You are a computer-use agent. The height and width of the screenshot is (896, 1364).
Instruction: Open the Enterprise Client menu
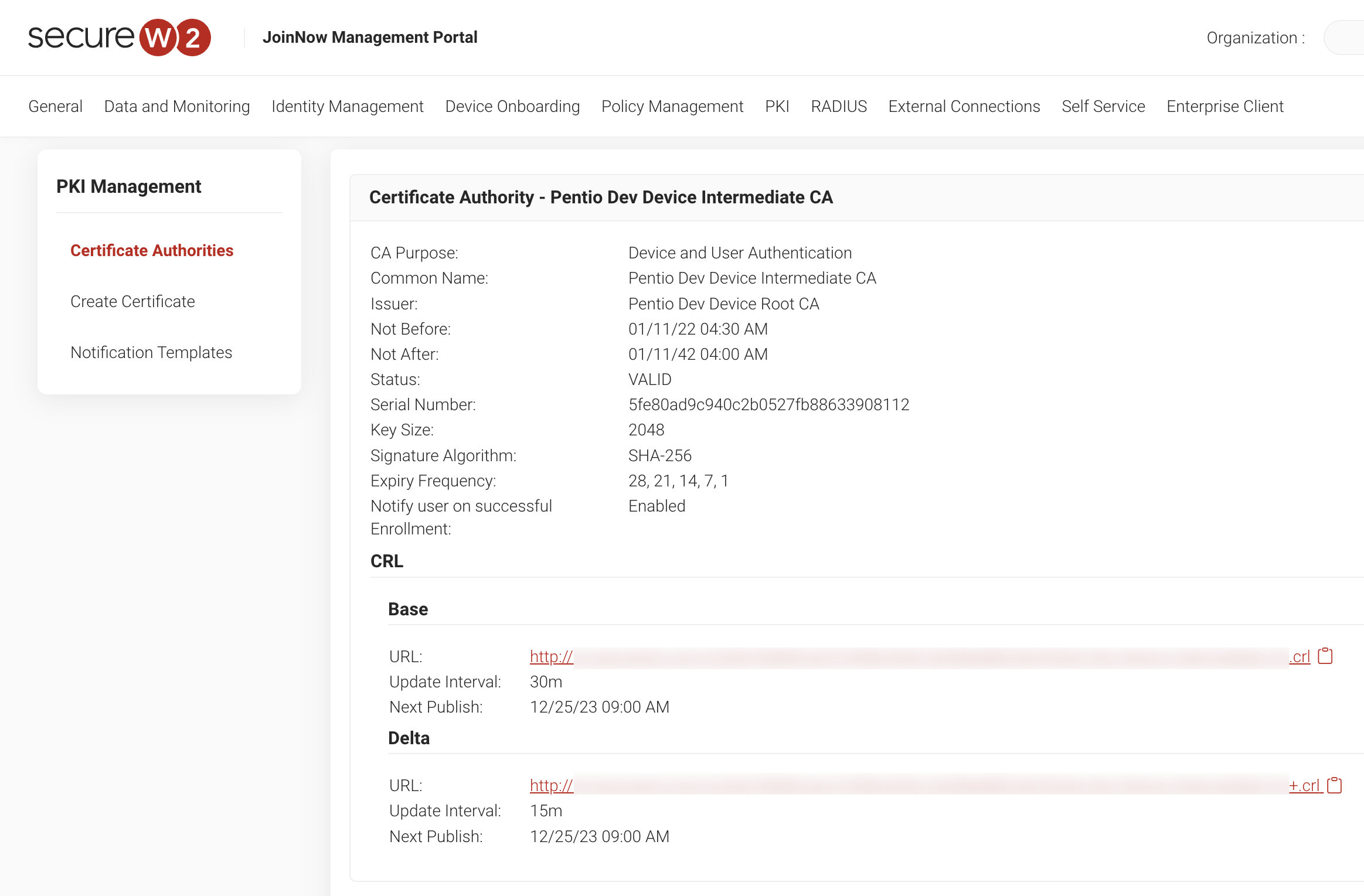pos(1225,106)
